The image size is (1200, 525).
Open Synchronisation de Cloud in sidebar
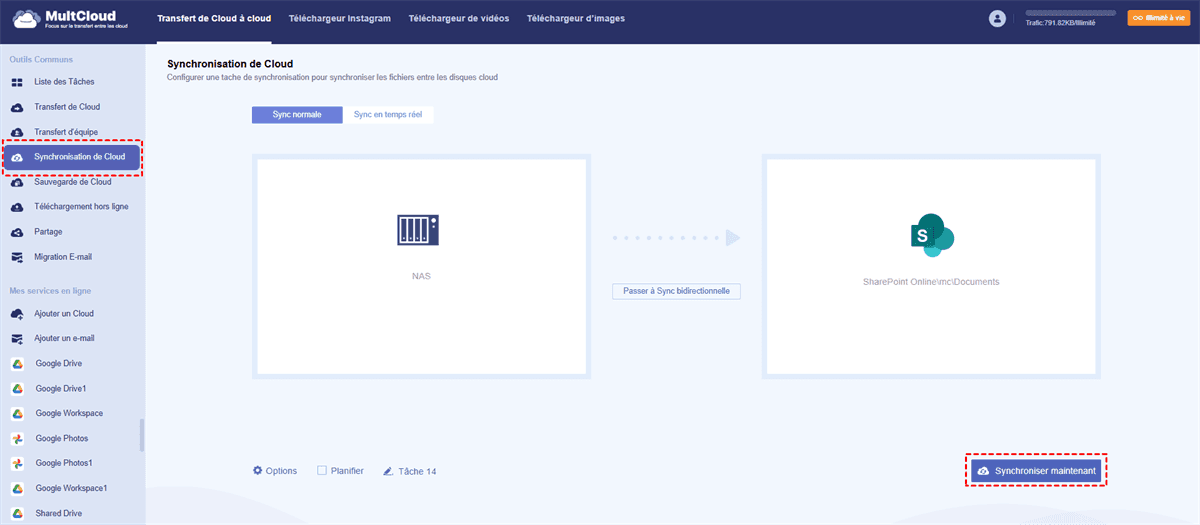71,157
